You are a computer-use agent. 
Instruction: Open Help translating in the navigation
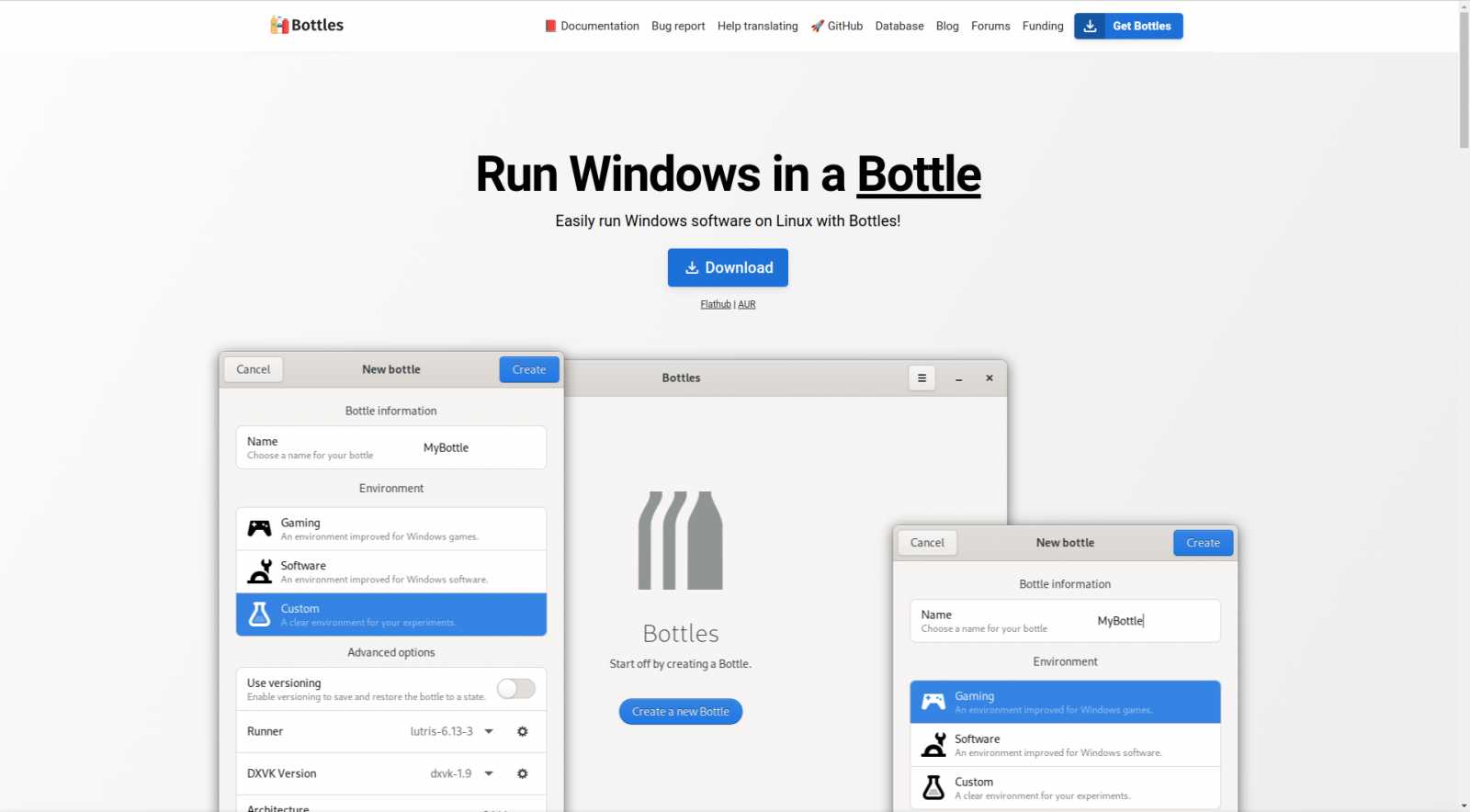click(x=757, y=26)
